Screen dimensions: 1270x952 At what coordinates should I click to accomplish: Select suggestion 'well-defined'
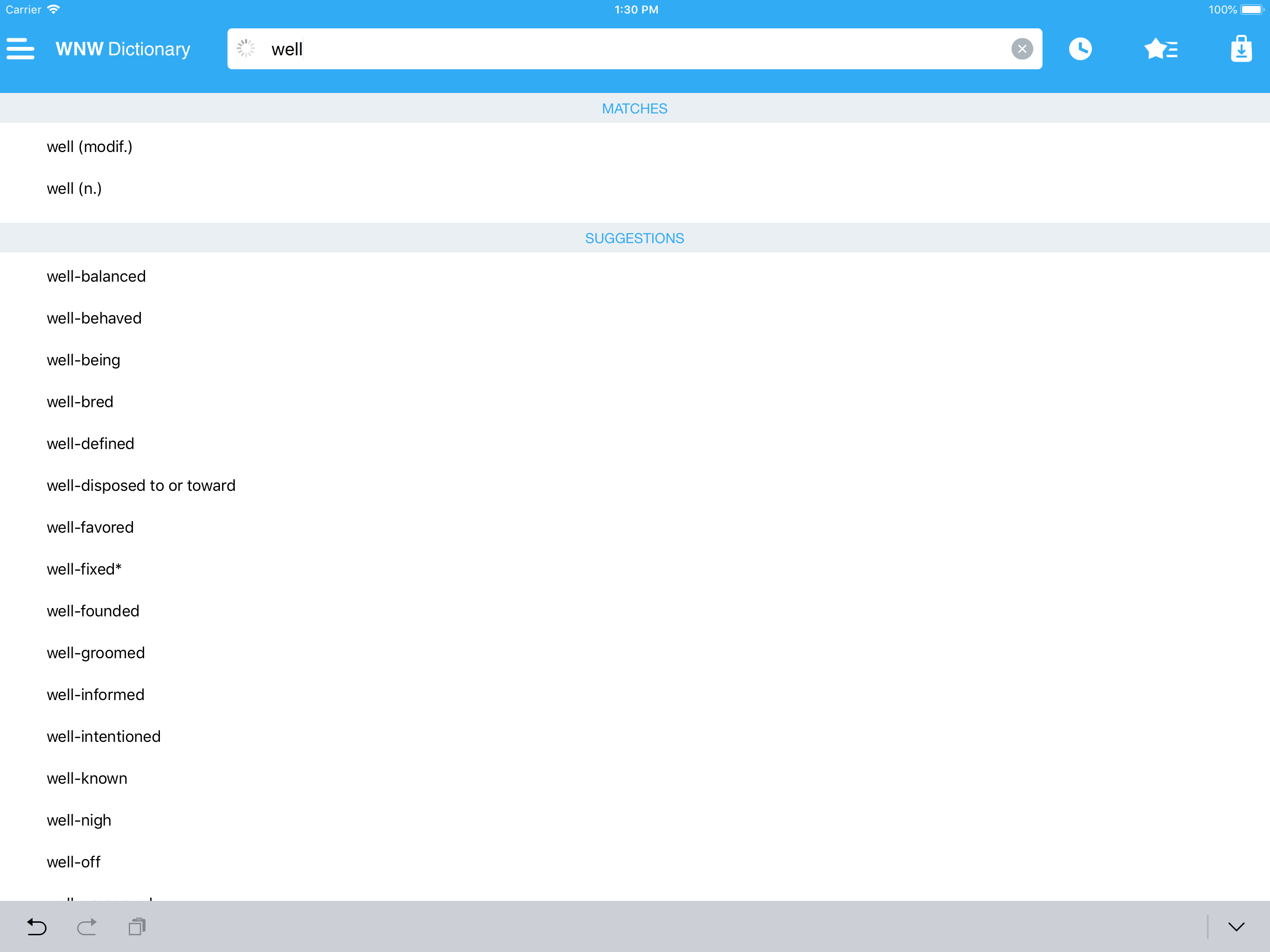[635, 444]
